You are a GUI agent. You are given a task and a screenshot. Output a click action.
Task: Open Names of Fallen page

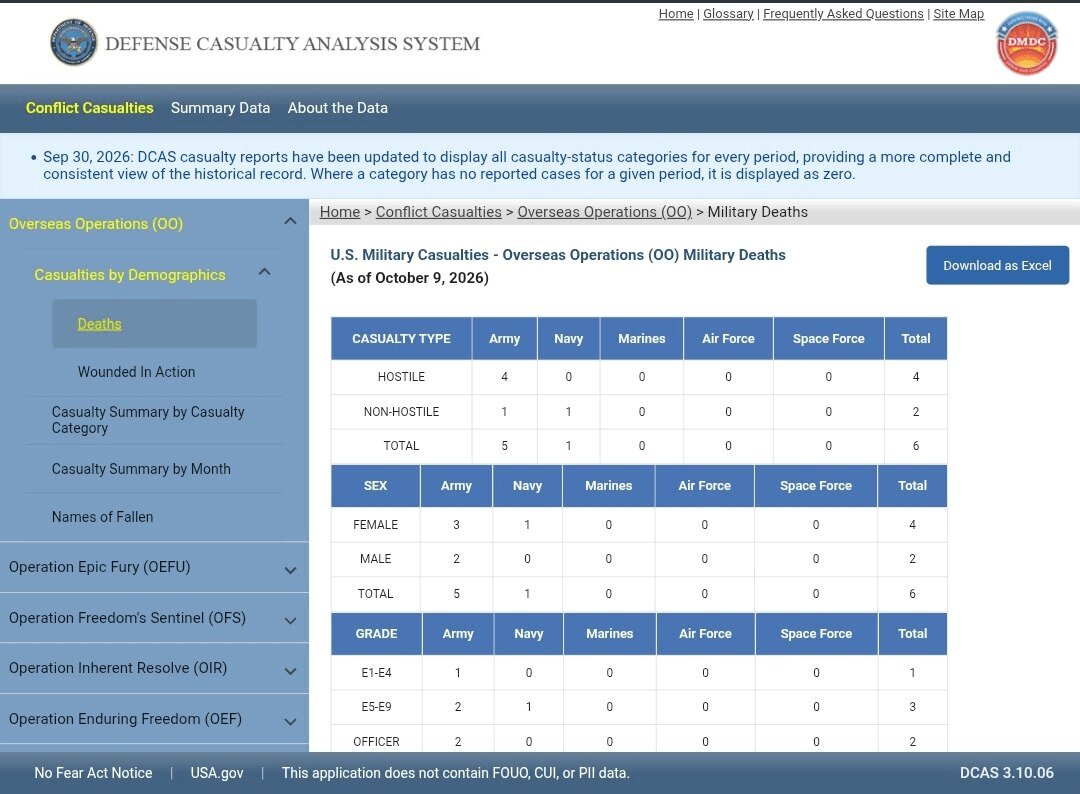point(103,517)
